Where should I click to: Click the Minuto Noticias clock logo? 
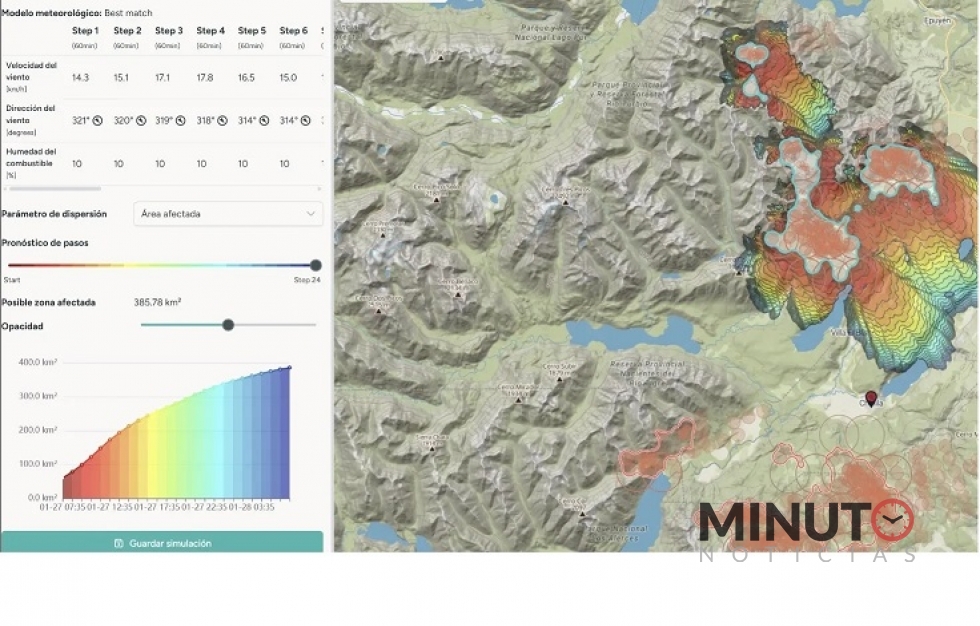click(892, 520)
